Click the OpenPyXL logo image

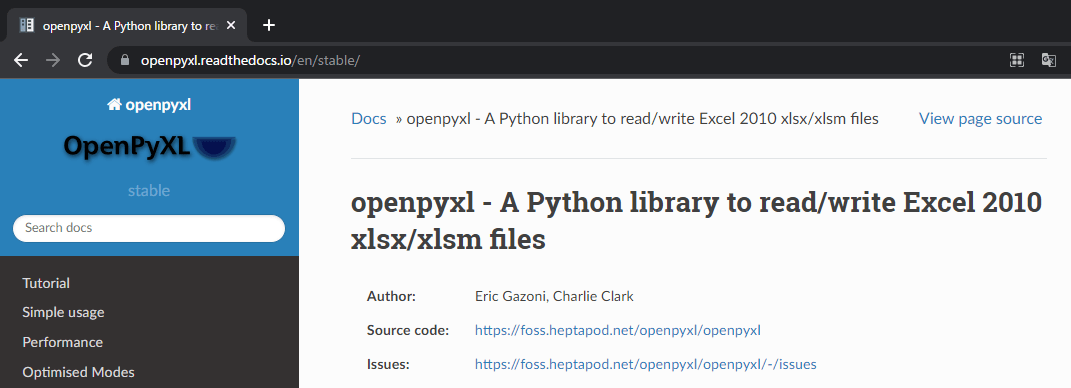point(149,145)
